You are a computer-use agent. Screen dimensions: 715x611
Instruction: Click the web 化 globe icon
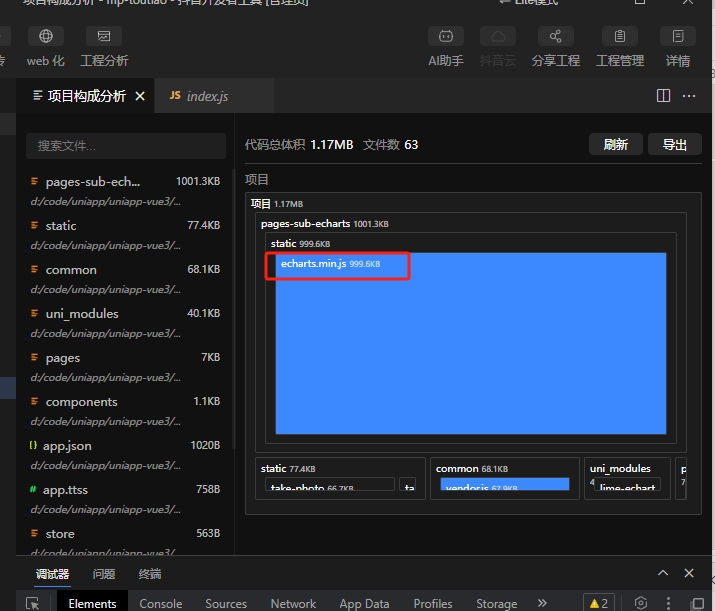tap(45, 37)
